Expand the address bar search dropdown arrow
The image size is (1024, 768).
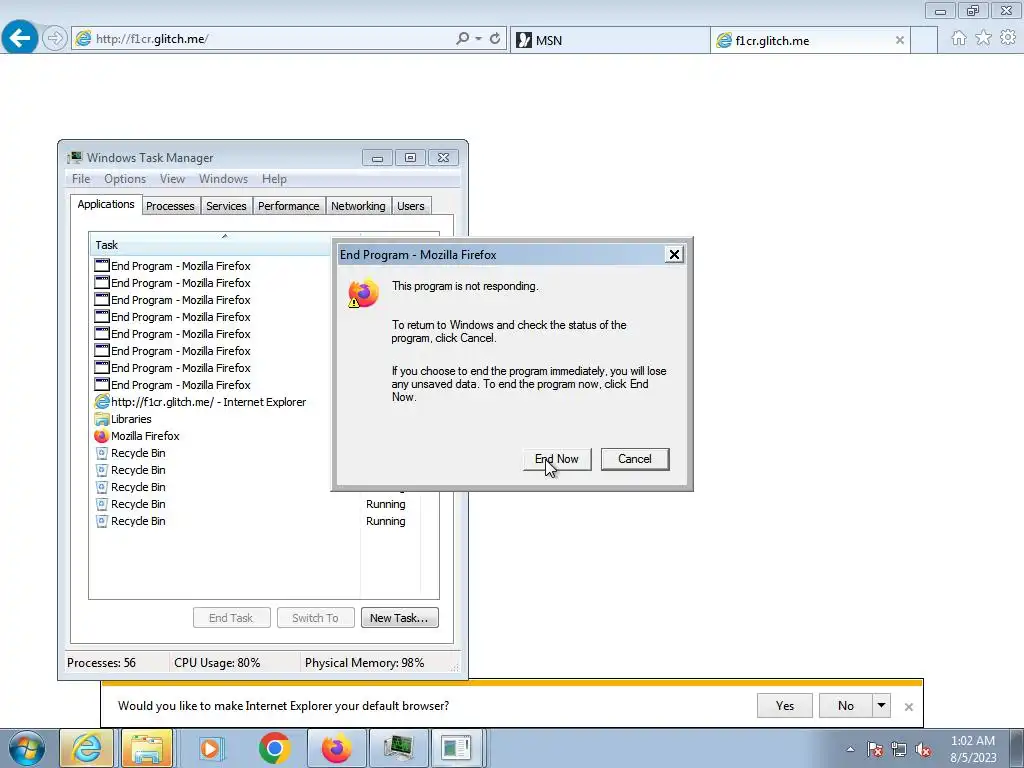478,39
